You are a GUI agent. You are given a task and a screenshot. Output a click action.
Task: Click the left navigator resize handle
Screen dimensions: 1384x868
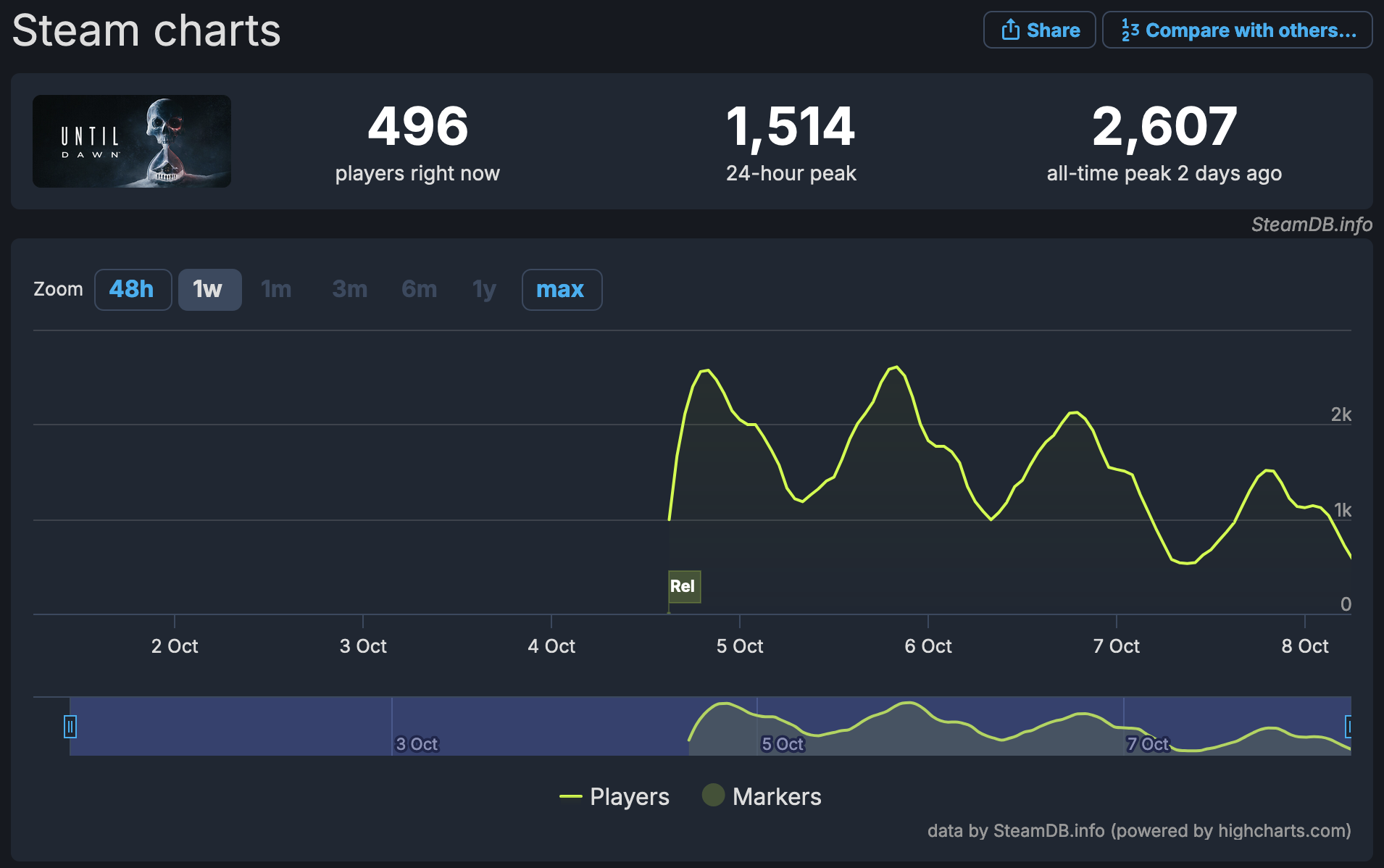70,727
